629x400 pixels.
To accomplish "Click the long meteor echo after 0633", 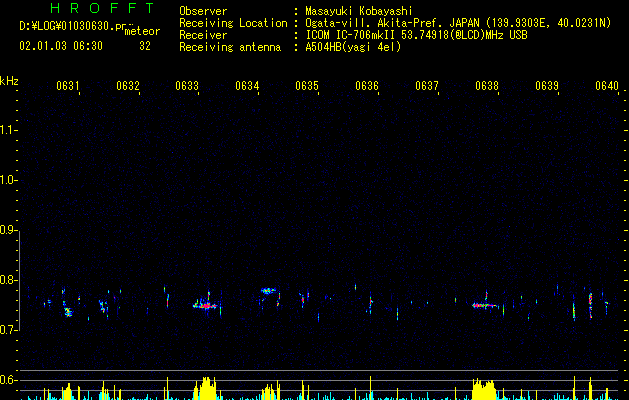I will (x=205, y=306).
